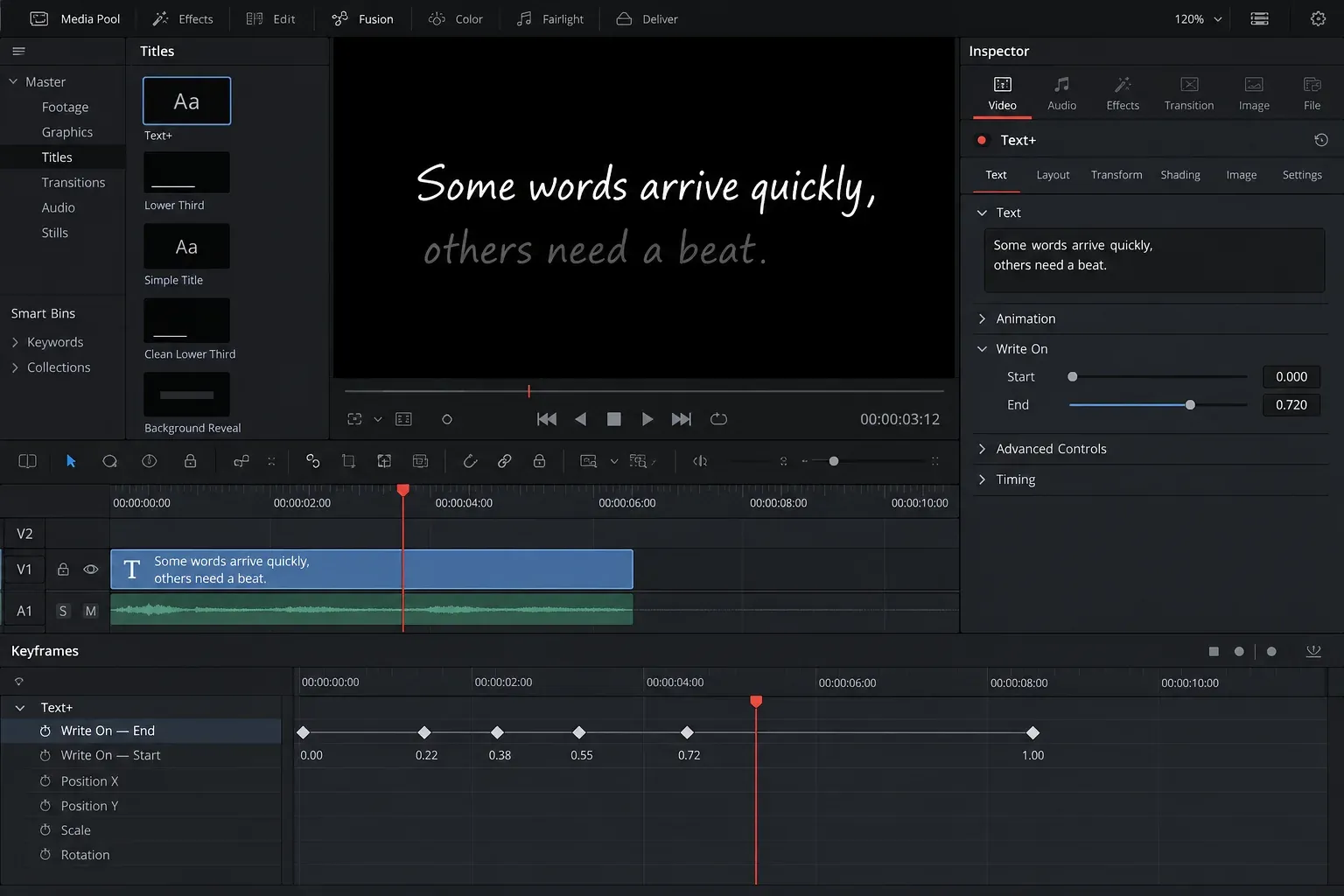The width and height of the screenshot is (1344, 896).
Task: Adjust the Write On End slider handle
Action: [1190, 405]
